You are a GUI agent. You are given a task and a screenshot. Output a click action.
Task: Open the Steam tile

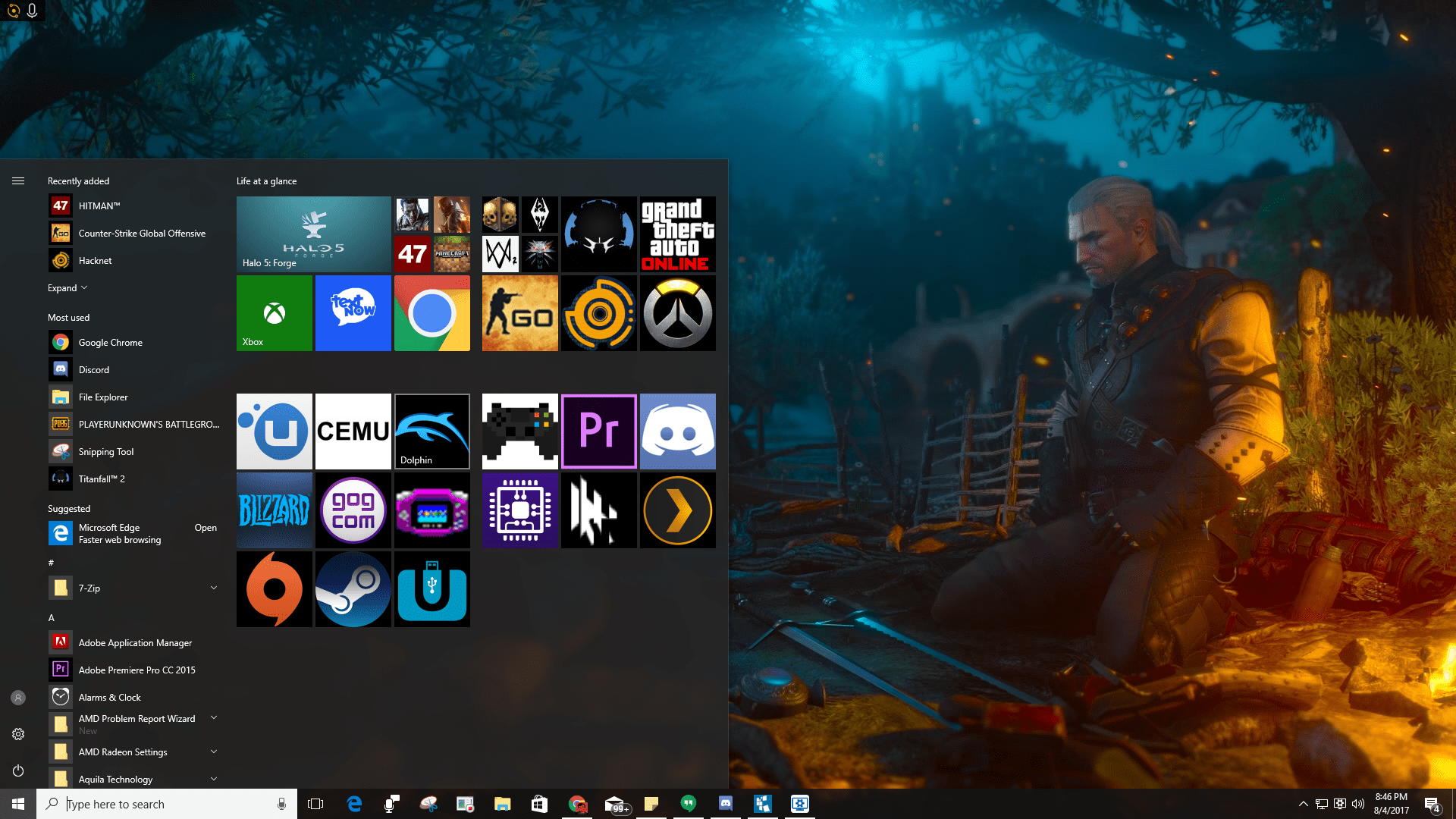tap(353, 589)
